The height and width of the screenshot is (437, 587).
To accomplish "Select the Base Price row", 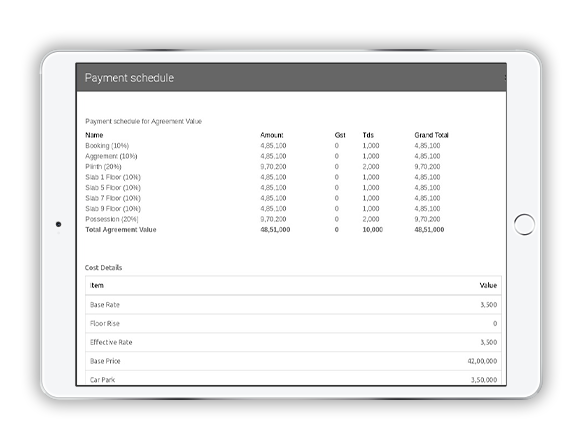I will click(293, 361).
